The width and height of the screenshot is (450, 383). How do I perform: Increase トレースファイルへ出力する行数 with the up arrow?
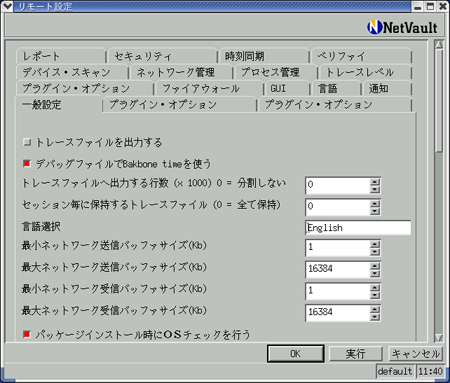(x=375, y=182)
